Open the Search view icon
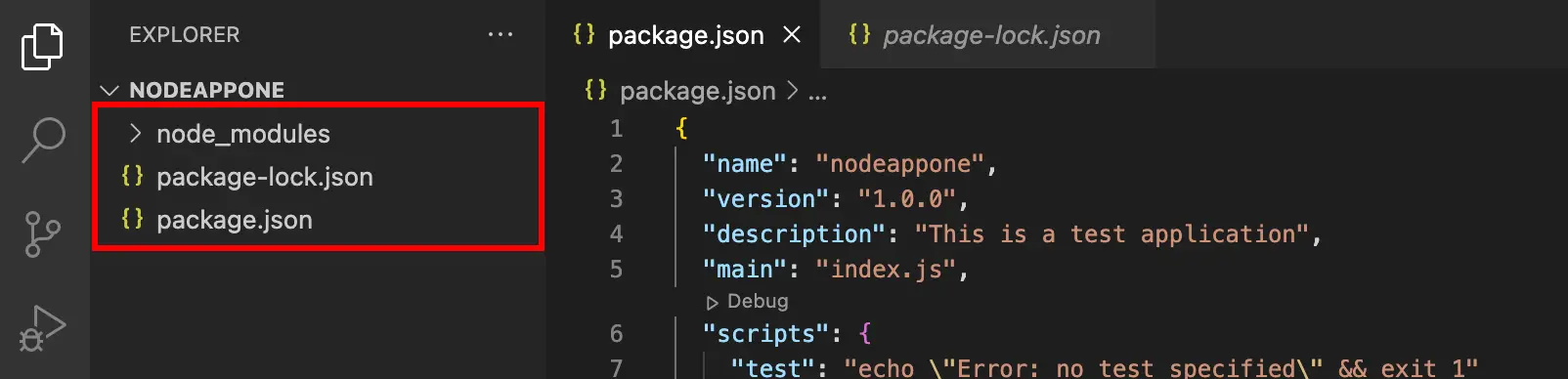This screenshot has width=1568, height=379. pyautogui.click(x=43, y=141)
